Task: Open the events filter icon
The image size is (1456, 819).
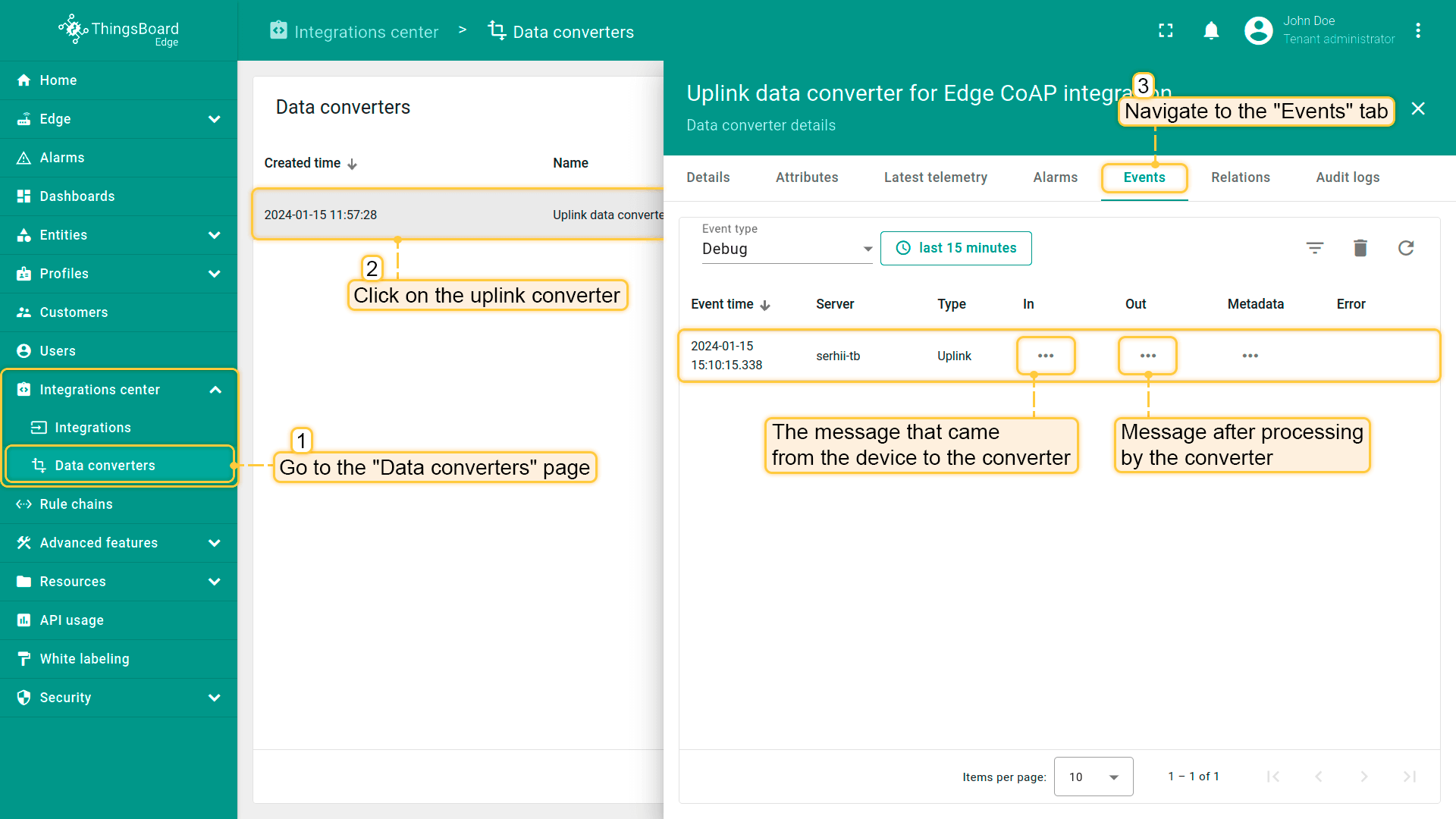Action: [1315, 248]
